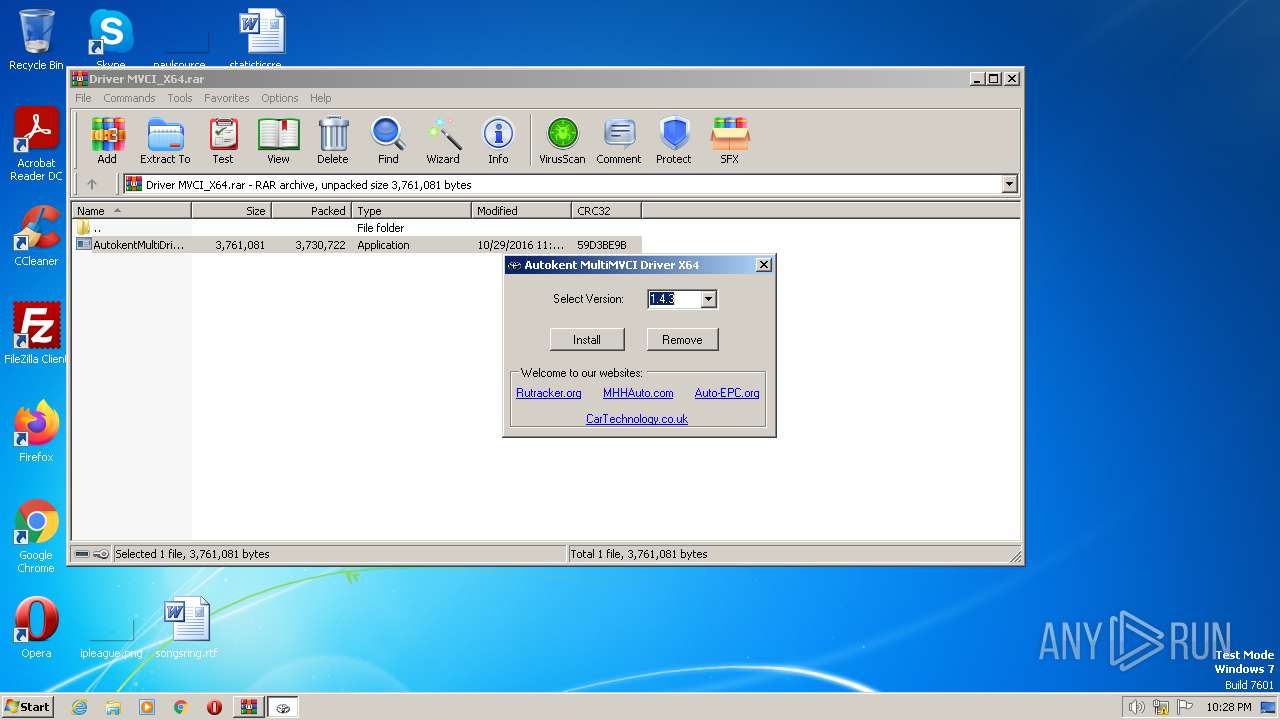Open Firefox desktop shortcut

tap(36, 432)
